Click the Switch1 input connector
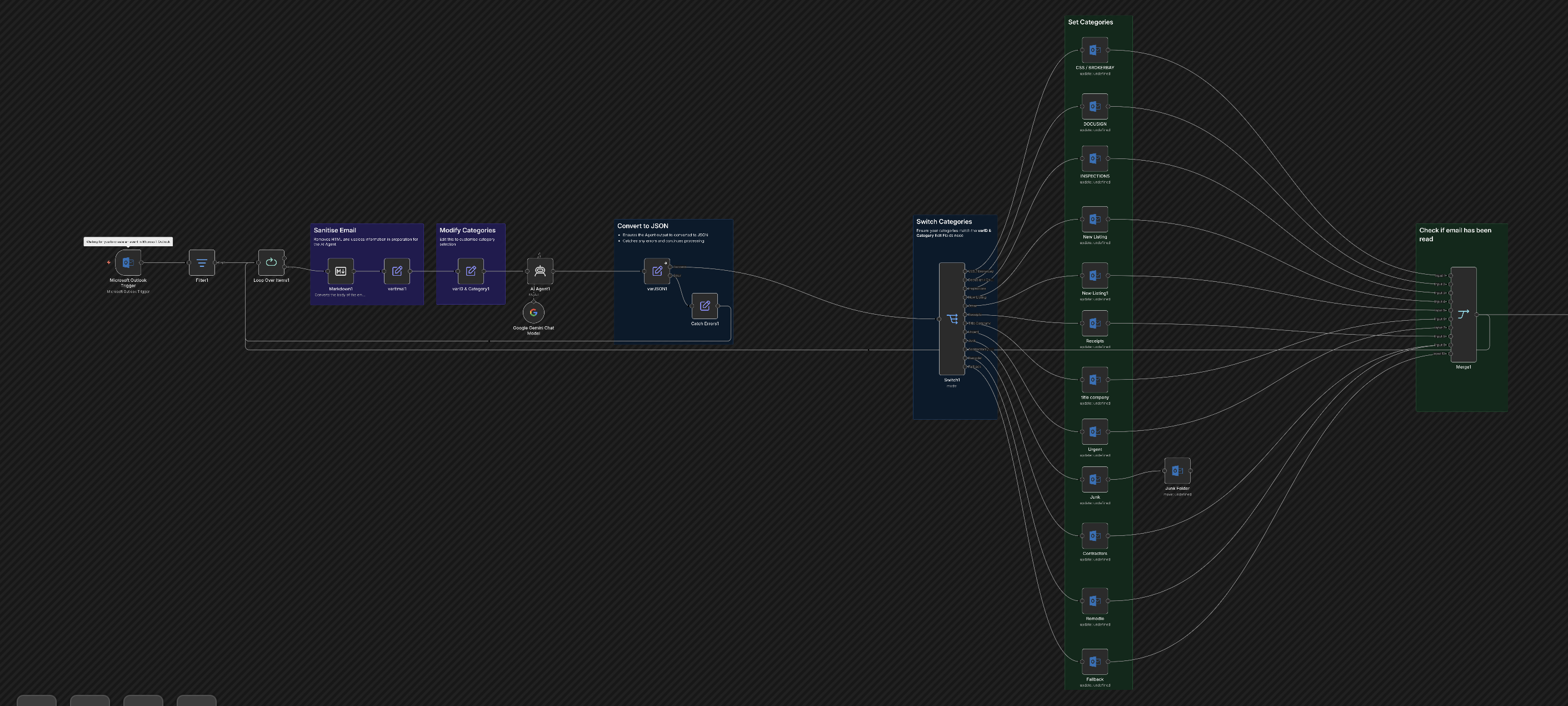The image size is (1568, 706). click(x=939, y=319)
